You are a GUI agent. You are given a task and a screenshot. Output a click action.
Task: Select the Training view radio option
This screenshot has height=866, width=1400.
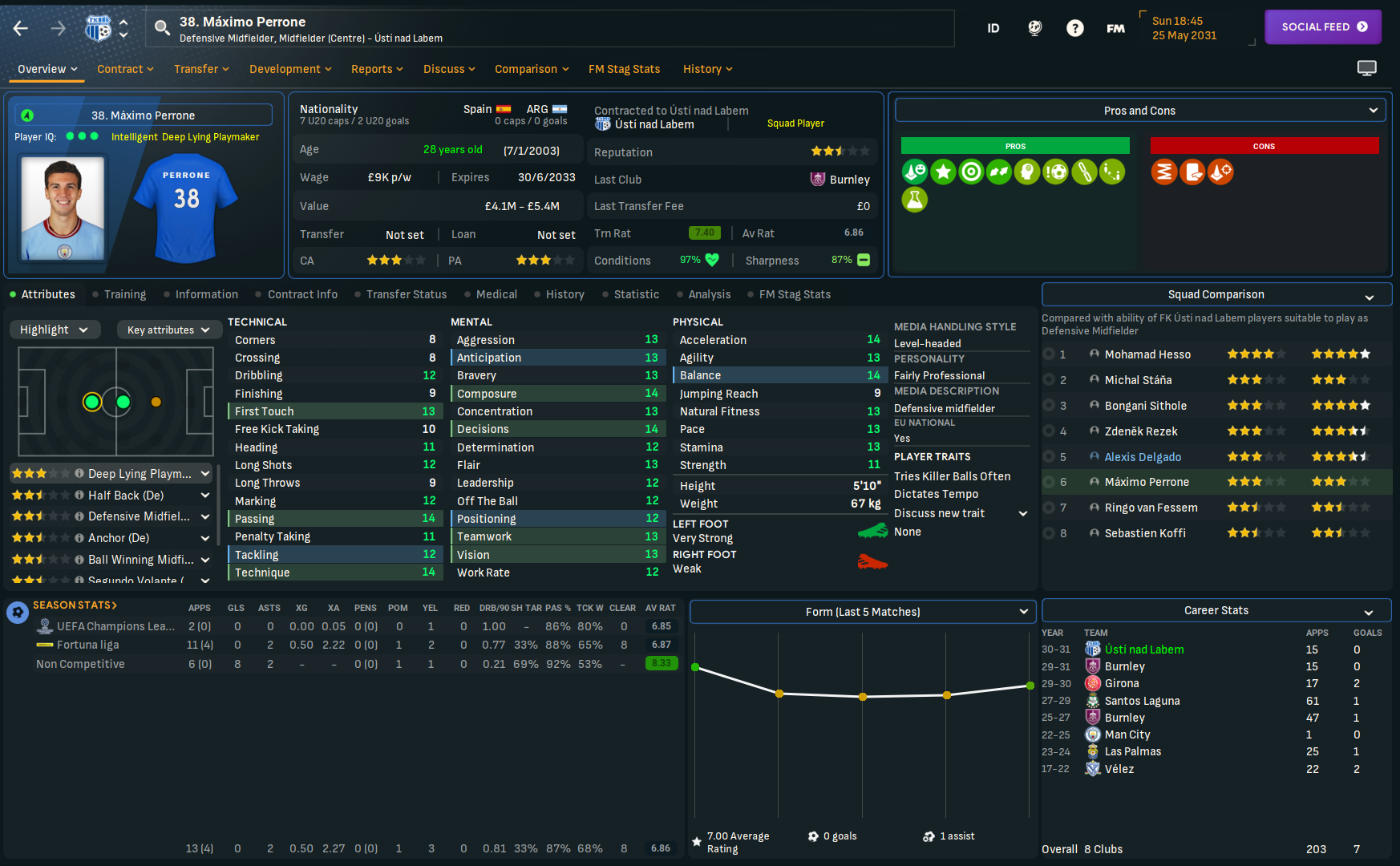[119, 294]
